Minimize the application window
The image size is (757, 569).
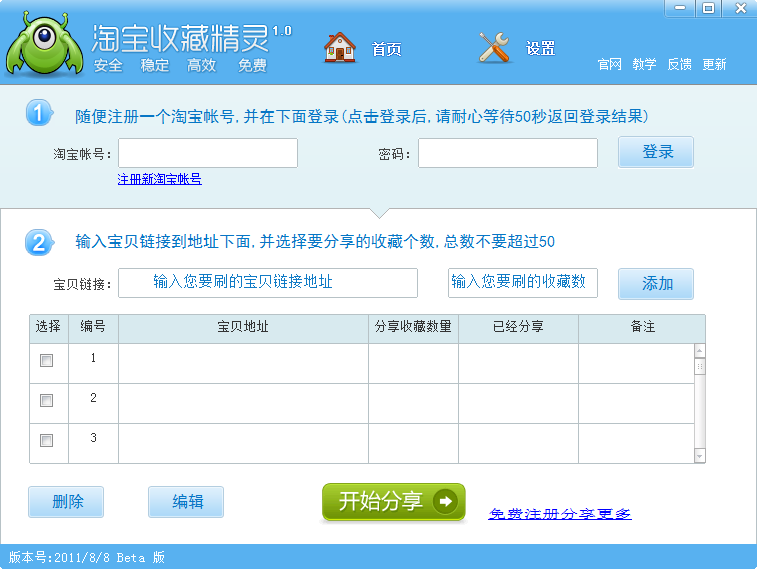tap(680, 8)
